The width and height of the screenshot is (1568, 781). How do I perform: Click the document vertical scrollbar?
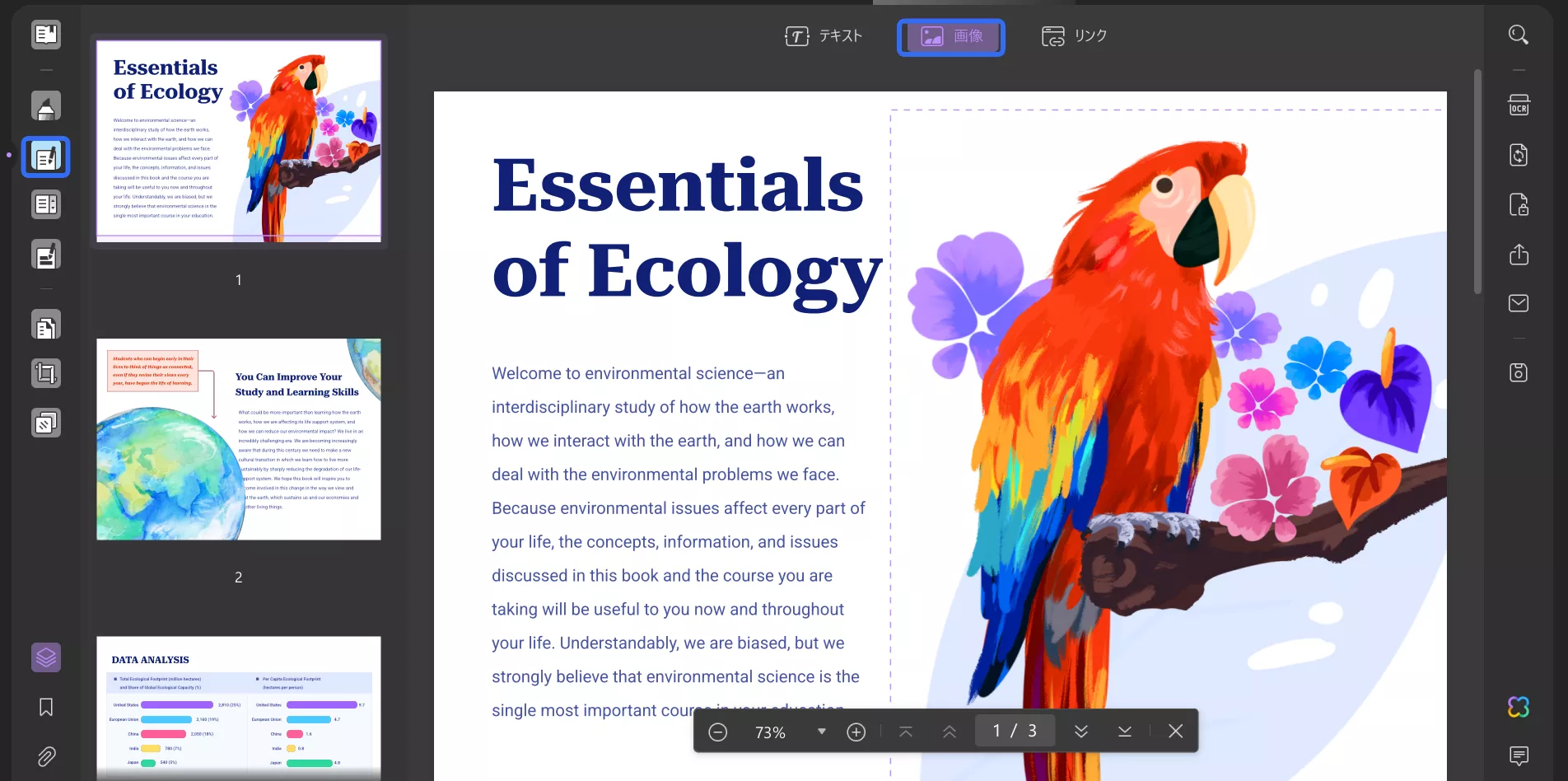pos(1477,181)
